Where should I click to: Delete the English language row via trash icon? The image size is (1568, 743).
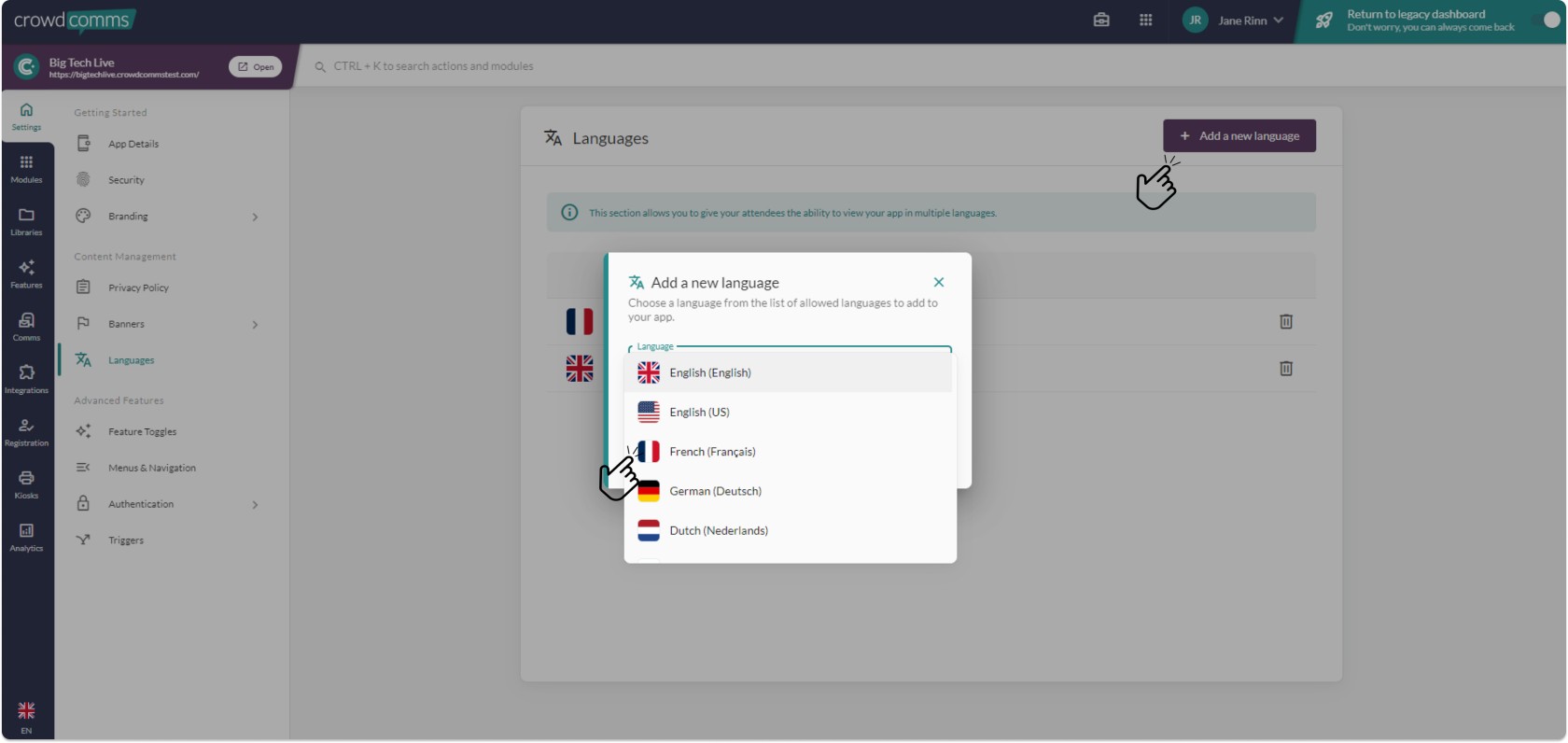tap(1285, 369)
